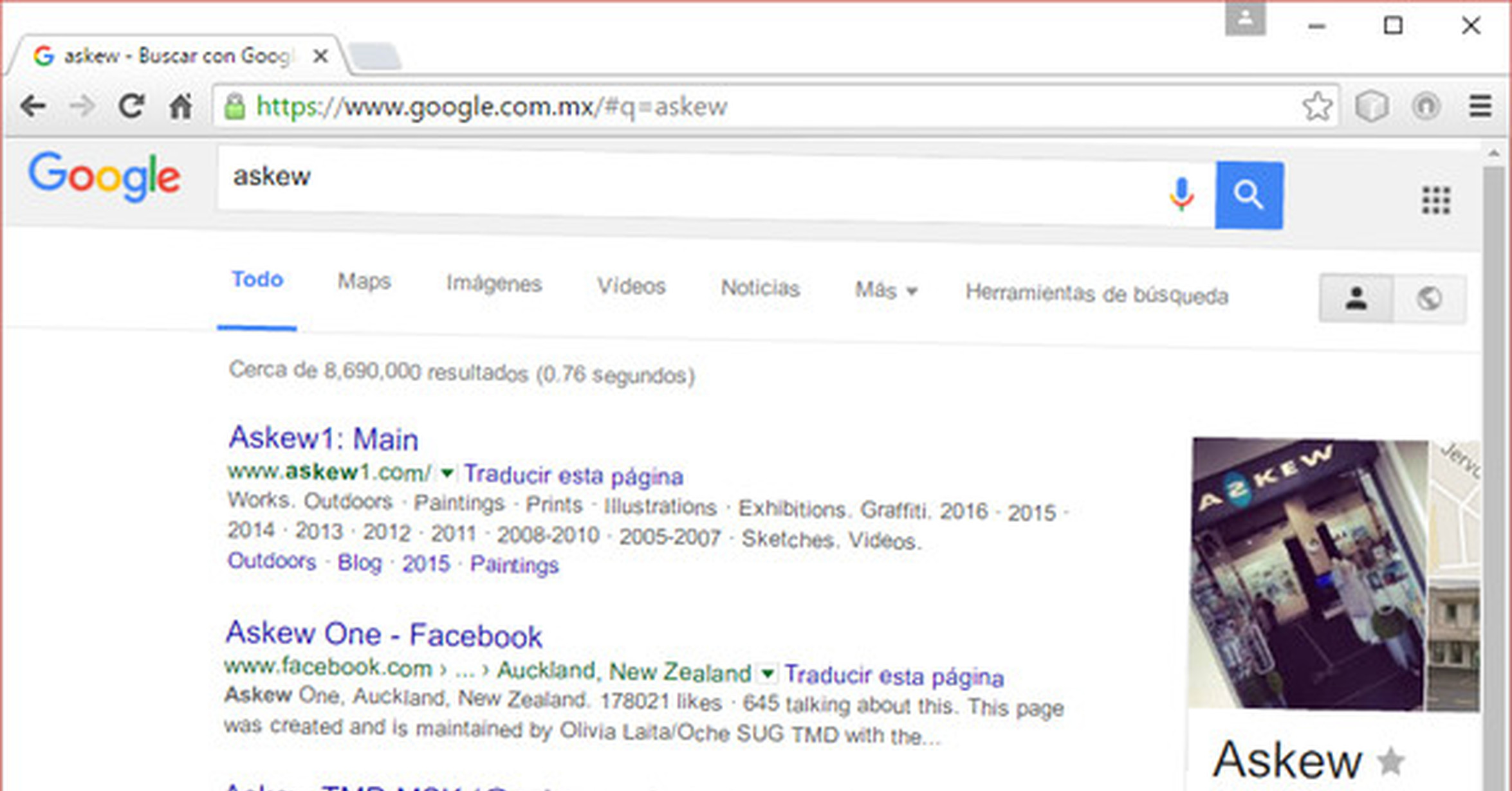Open the 2015 sitelink
This screenshot has height=791, width=1512.
(x=426, y=564)
